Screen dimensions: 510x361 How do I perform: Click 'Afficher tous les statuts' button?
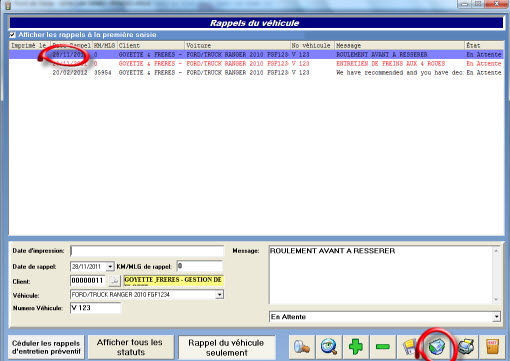click(x=131, y=347)
